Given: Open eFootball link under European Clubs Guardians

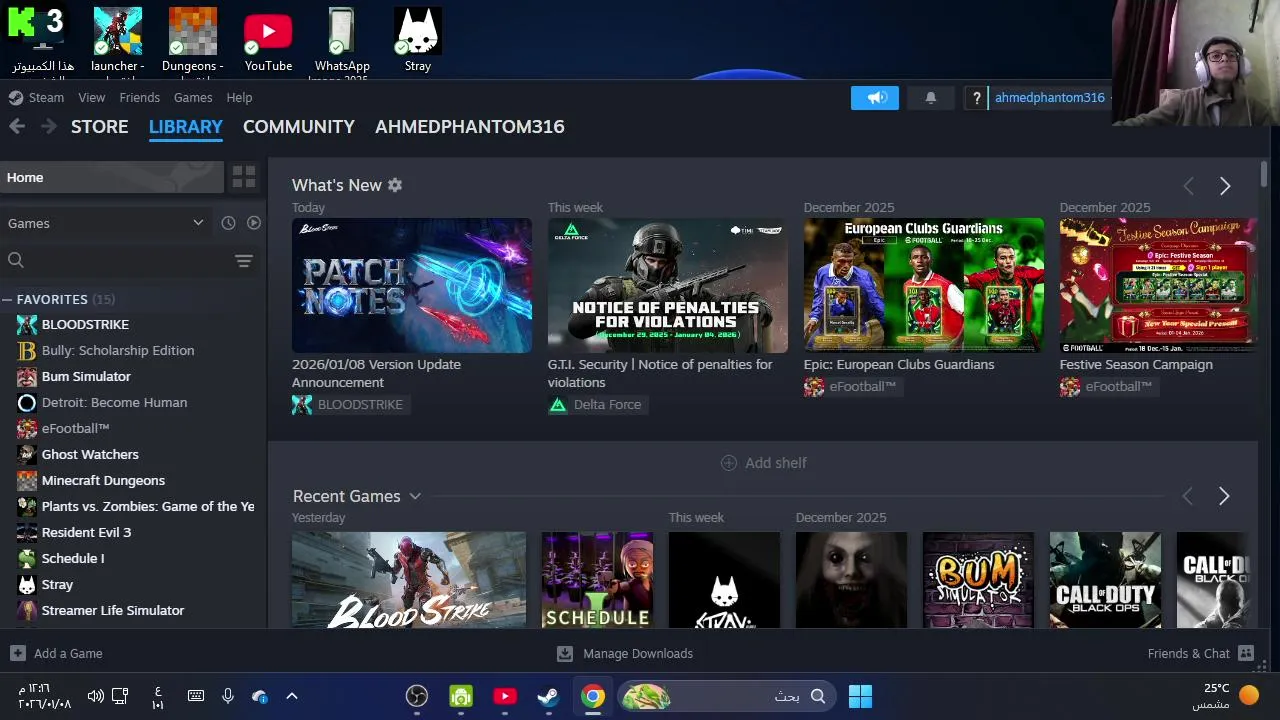Looking at the screenshot, I should [851, 386].
